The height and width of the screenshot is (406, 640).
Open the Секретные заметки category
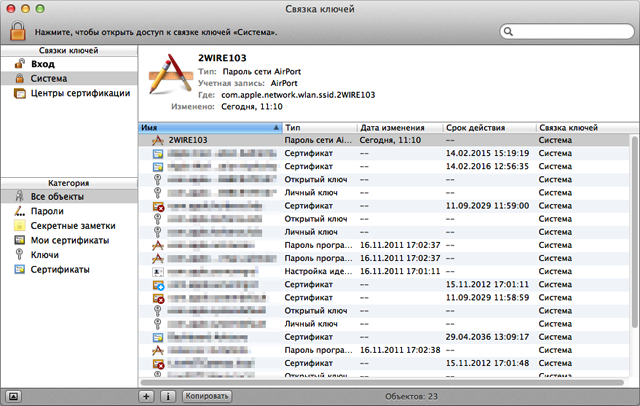[x=71, y=226]
